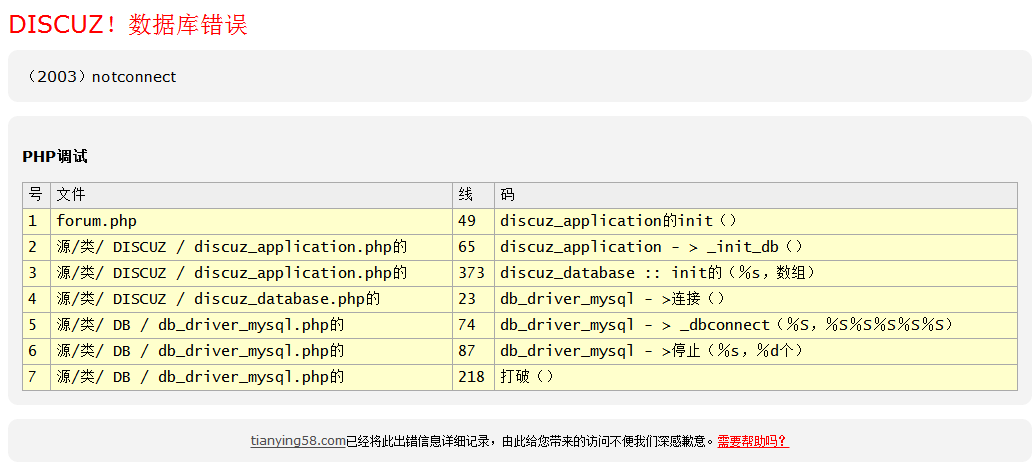Click line number 218 cell
This screenshot has width=1034, height=469.
(x=473, y=377)
